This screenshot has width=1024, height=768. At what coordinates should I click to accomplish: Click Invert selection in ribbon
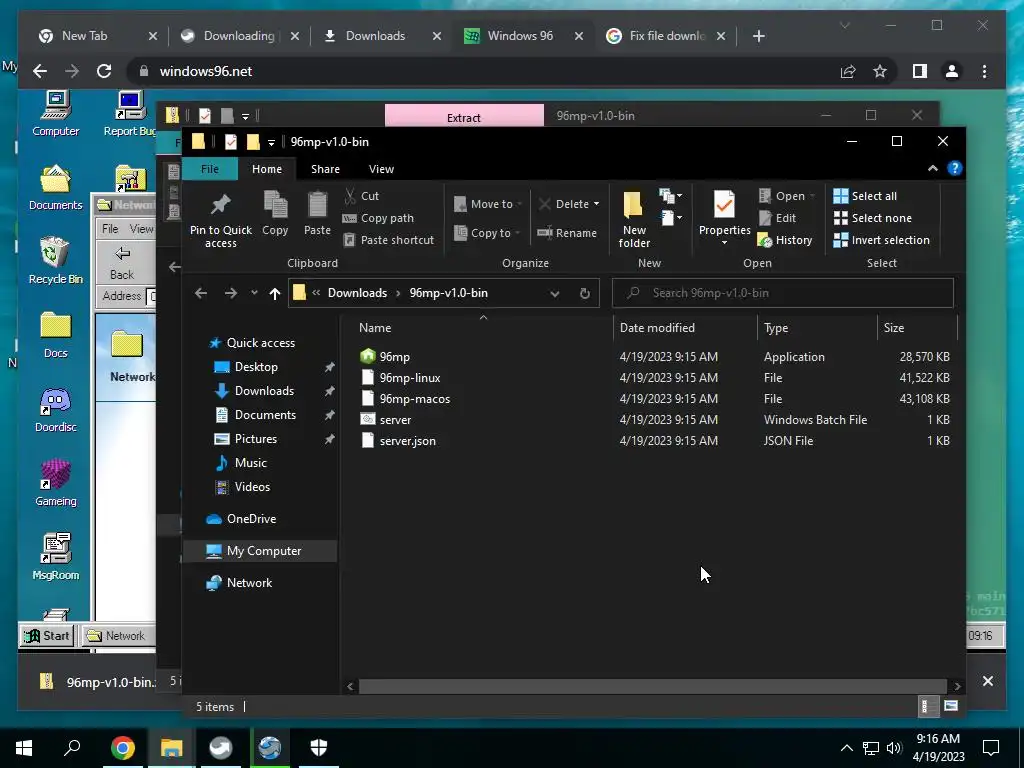[x=882, y=240]
